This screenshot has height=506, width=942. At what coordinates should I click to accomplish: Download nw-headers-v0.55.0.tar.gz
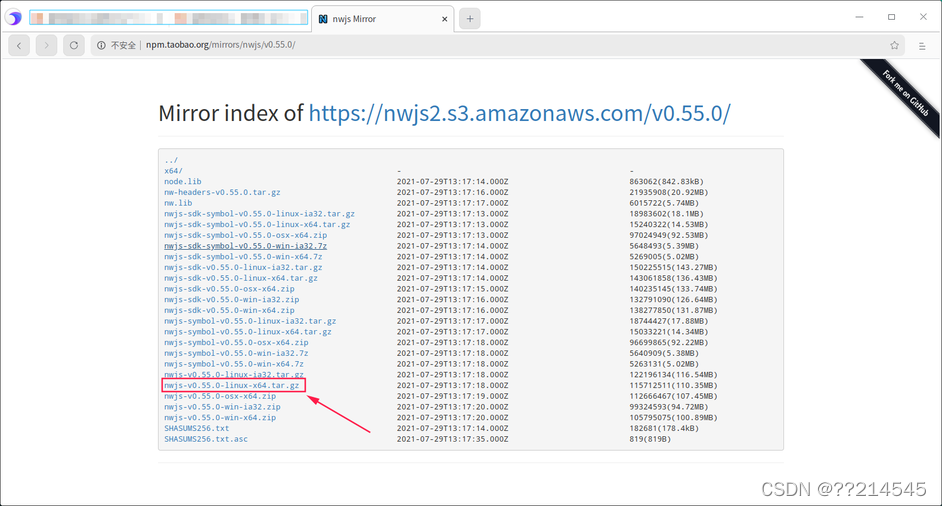coord(222,192)
